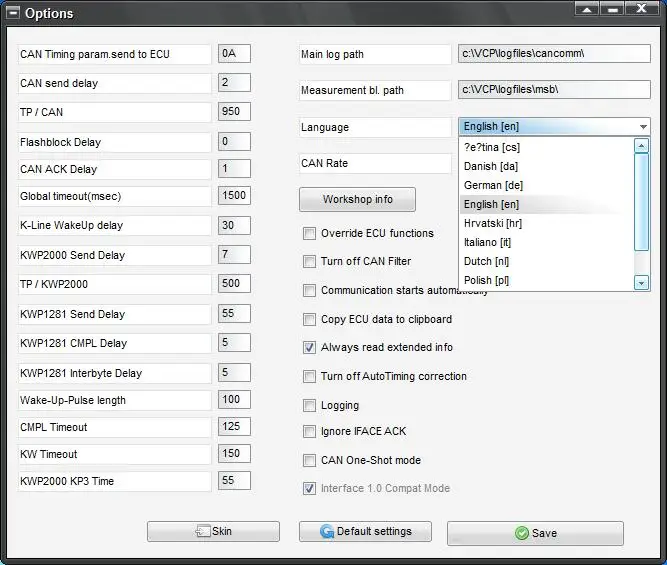The image size is (667, 565).
Task: Edit CAN ACK Delay value
Action: [234, 168]
